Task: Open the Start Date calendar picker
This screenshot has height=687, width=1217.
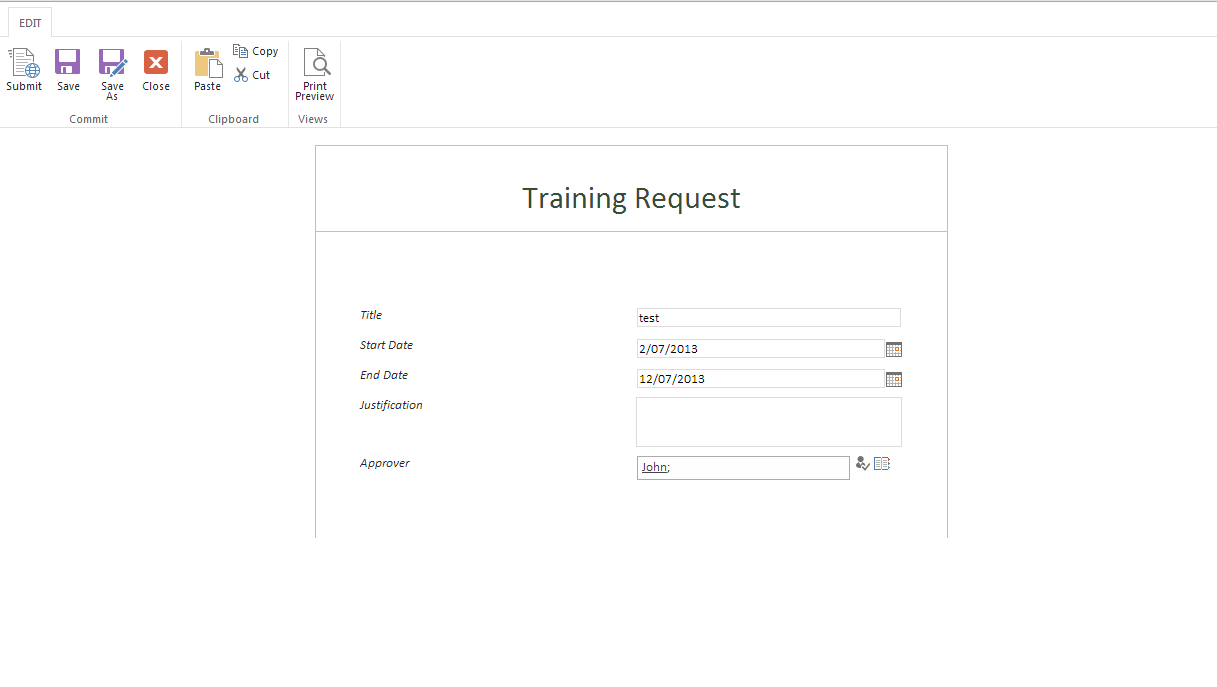Action: [x=894, y=349]
